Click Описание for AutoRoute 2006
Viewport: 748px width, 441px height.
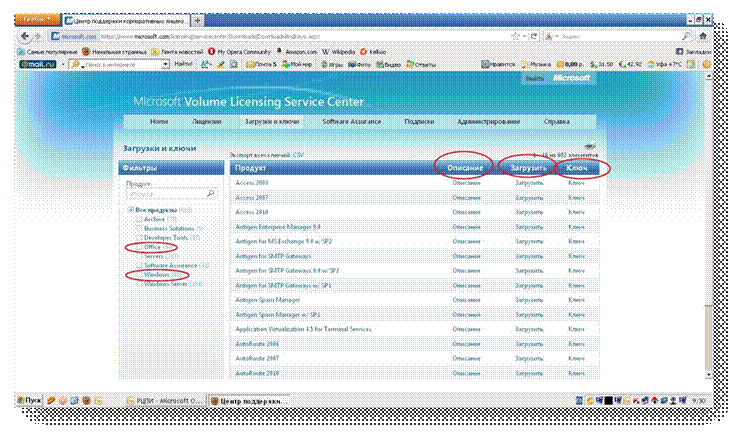click(466, 344)
